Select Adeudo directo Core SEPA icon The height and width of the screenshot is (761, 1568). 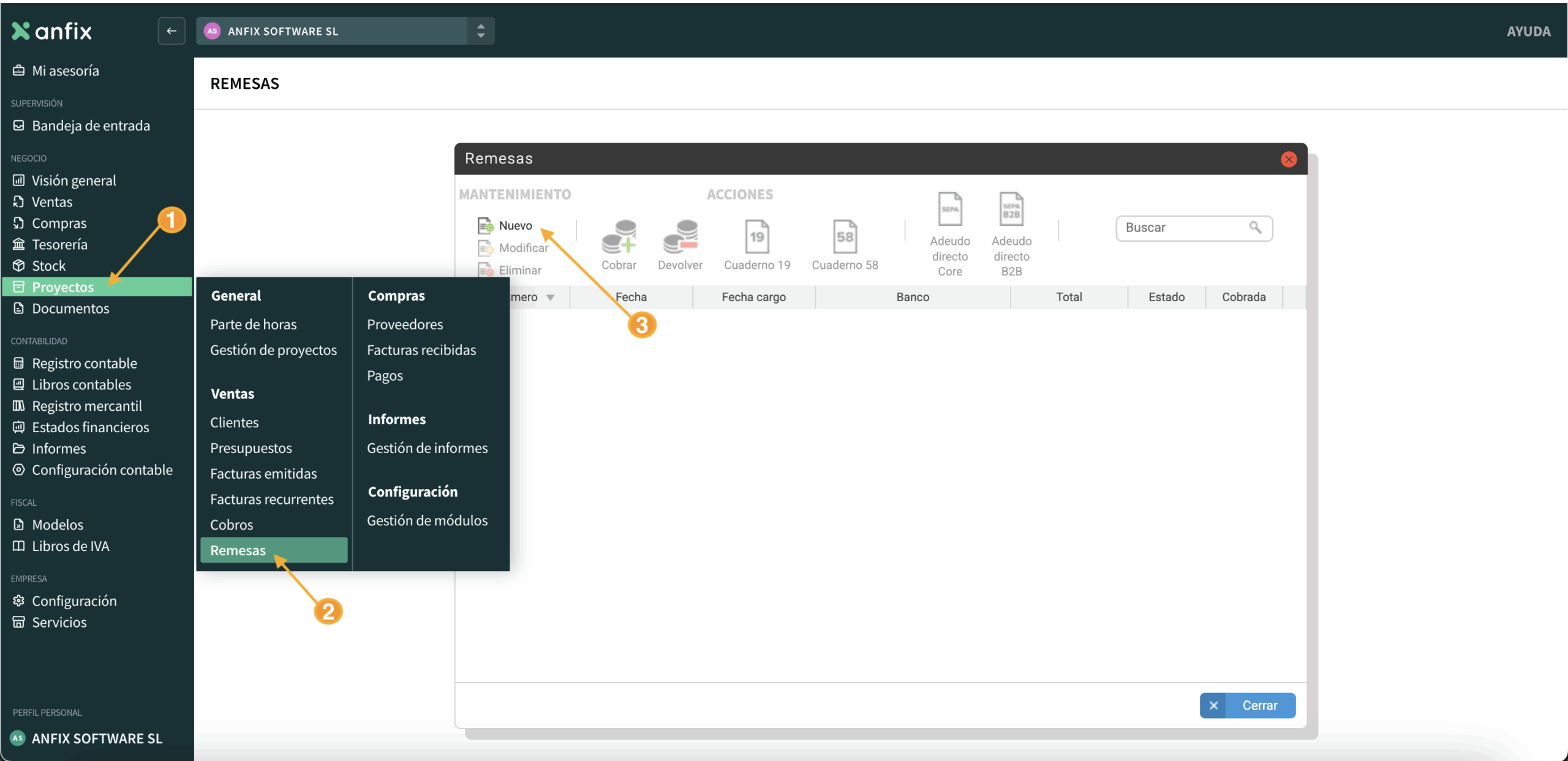click(949, 209)
